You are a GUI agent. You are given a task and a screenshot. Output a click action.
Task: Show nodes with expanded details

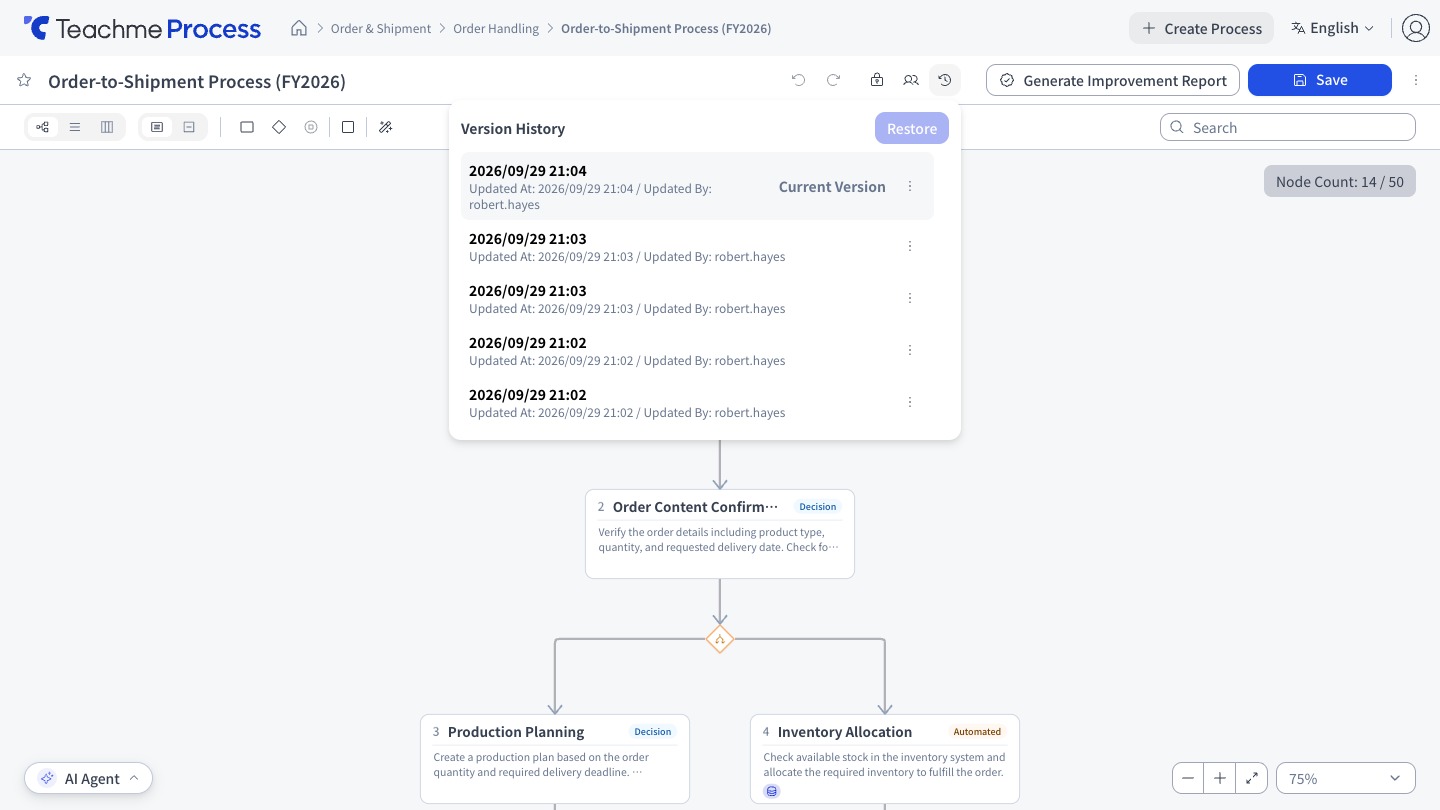157,127
